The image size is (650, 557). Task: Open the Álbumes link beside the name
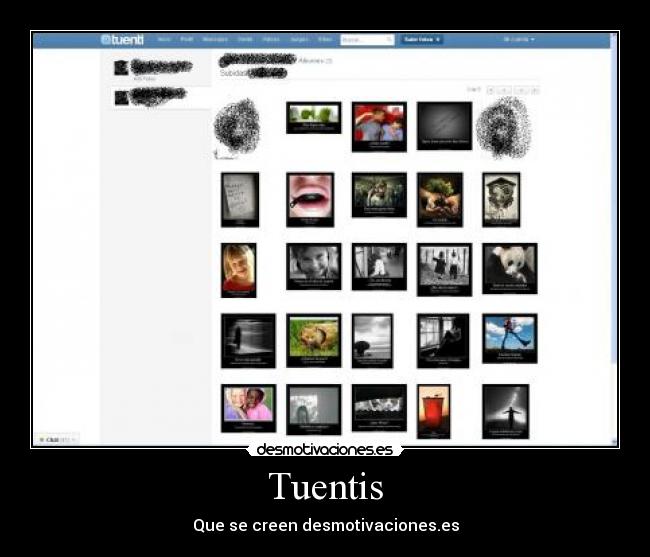point(315,61)
